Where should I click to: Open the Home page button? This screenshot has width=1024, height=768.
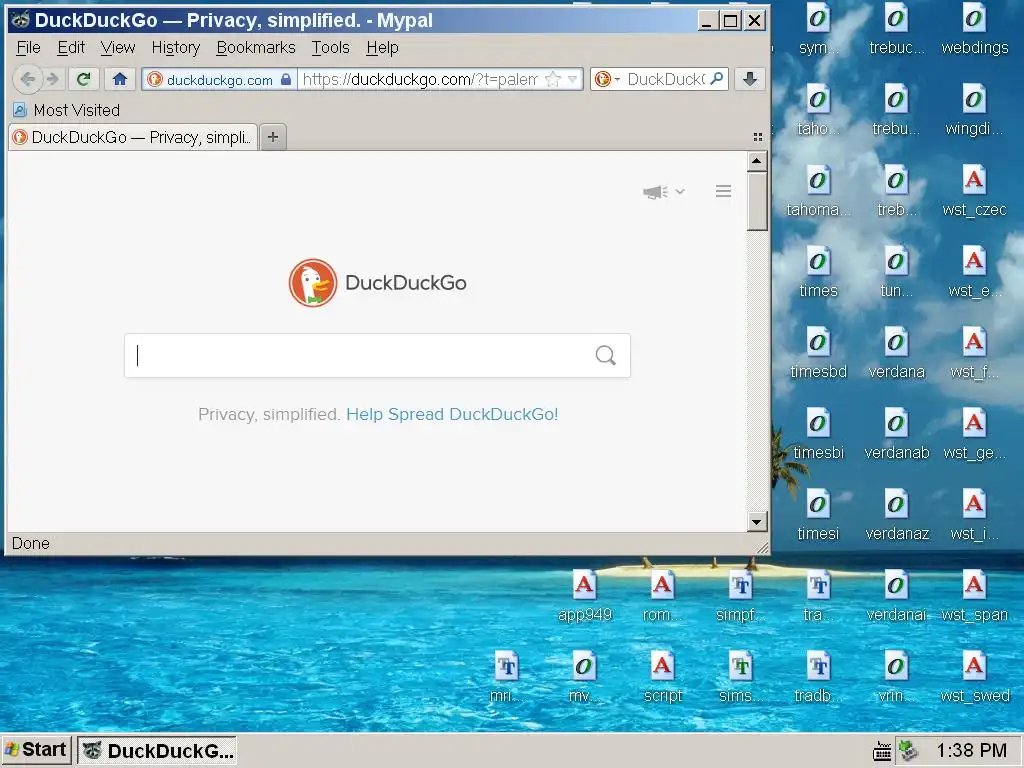coord(120,80)
